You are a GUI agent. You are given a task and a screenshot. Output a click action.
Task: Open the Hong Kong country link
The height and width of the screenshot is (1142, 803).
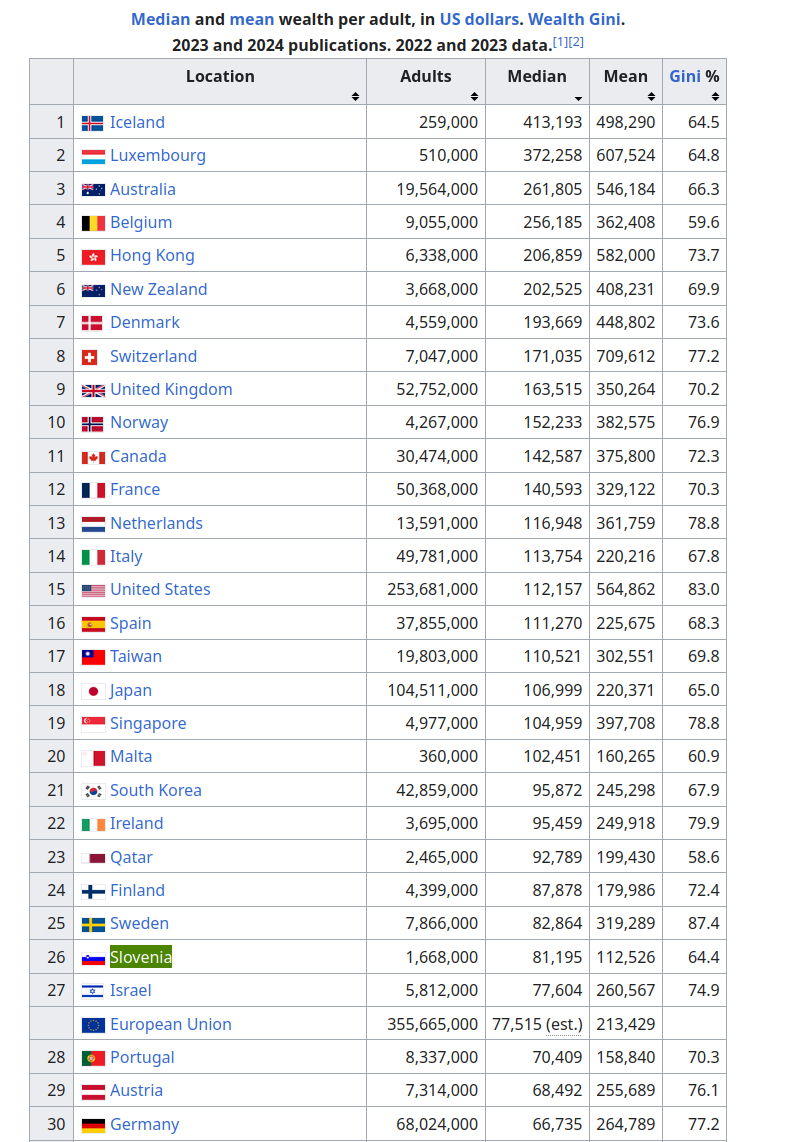pos(152,256)
